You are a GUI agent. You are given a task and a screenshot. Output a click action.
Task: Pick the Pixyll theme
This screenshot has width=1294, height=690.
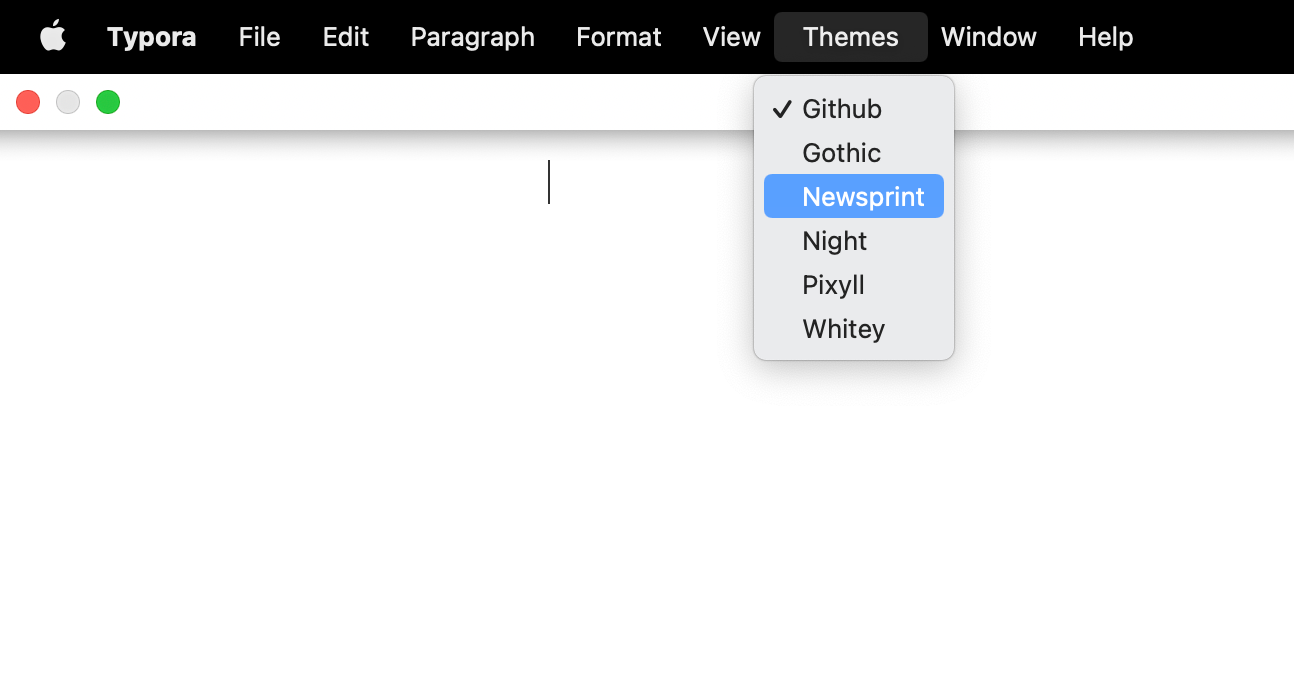pos(833,285)
